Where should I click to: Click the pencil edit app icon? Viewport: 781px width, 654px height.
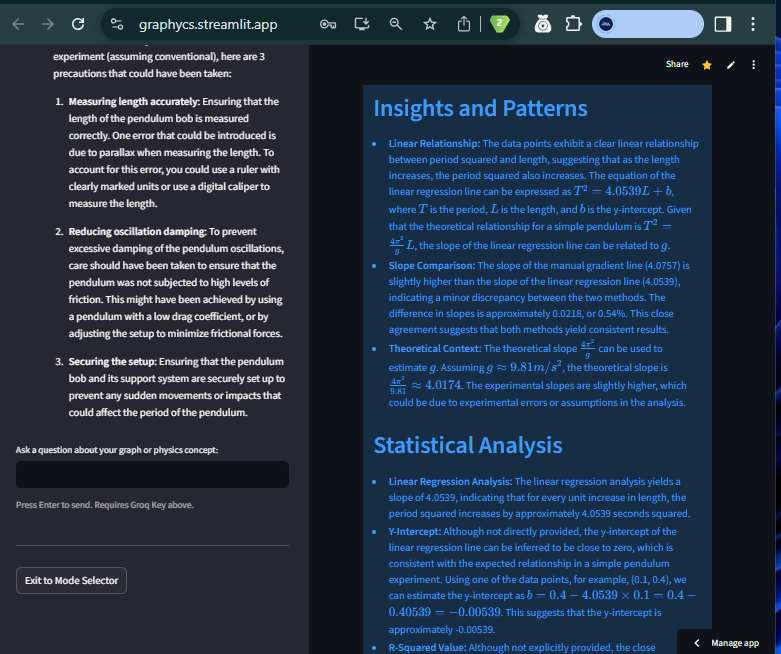point(731,65)
